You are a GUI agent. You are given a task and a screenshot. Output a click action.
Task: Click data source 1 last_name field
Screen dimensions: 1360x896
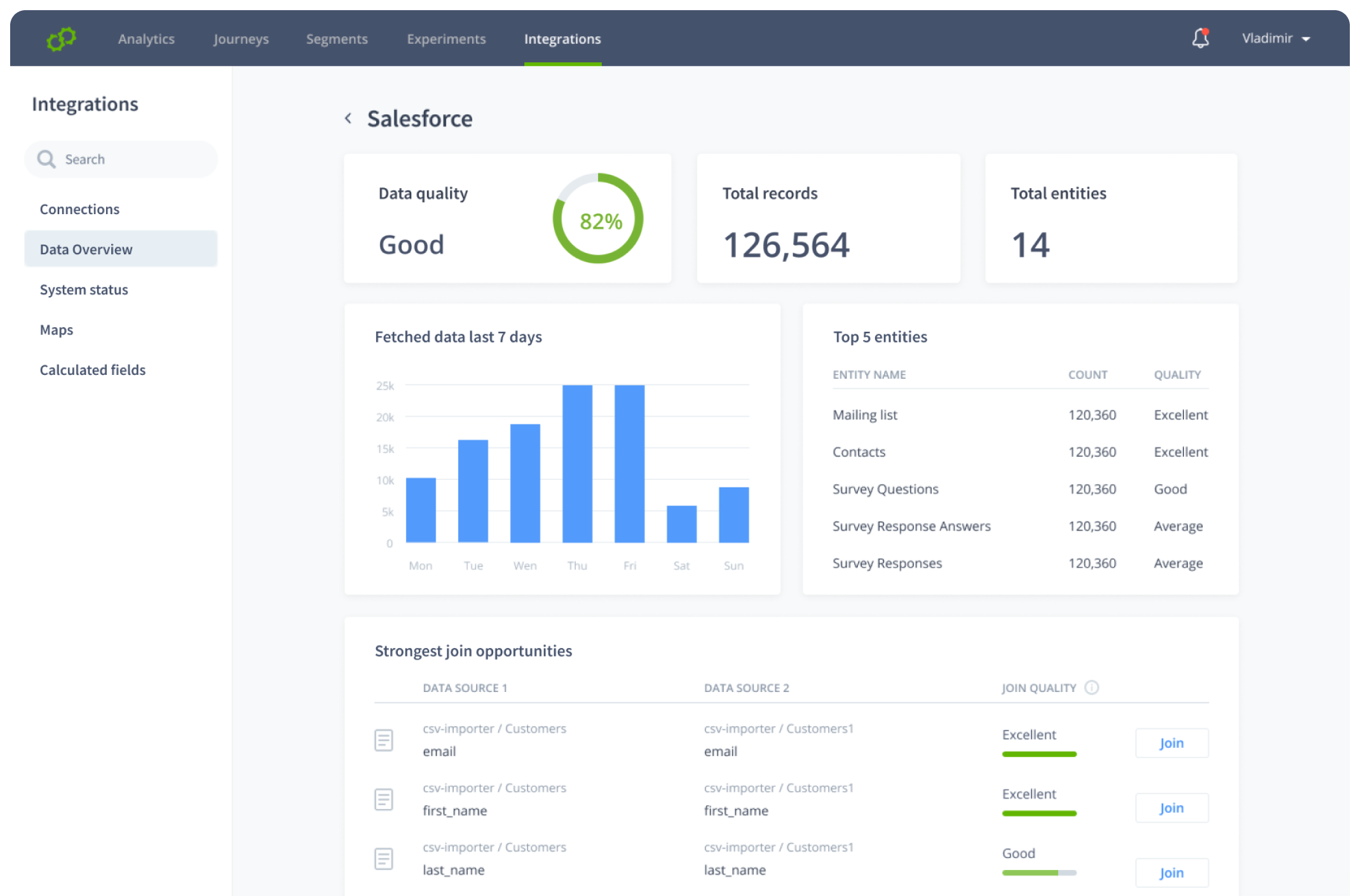point(454,870)
